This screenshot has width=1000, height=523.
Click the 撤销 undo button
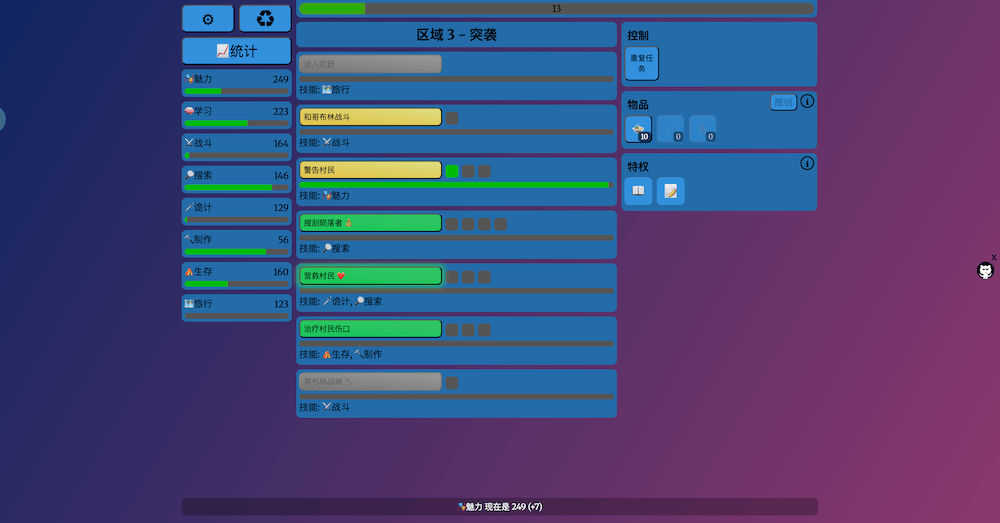point(783,102)
